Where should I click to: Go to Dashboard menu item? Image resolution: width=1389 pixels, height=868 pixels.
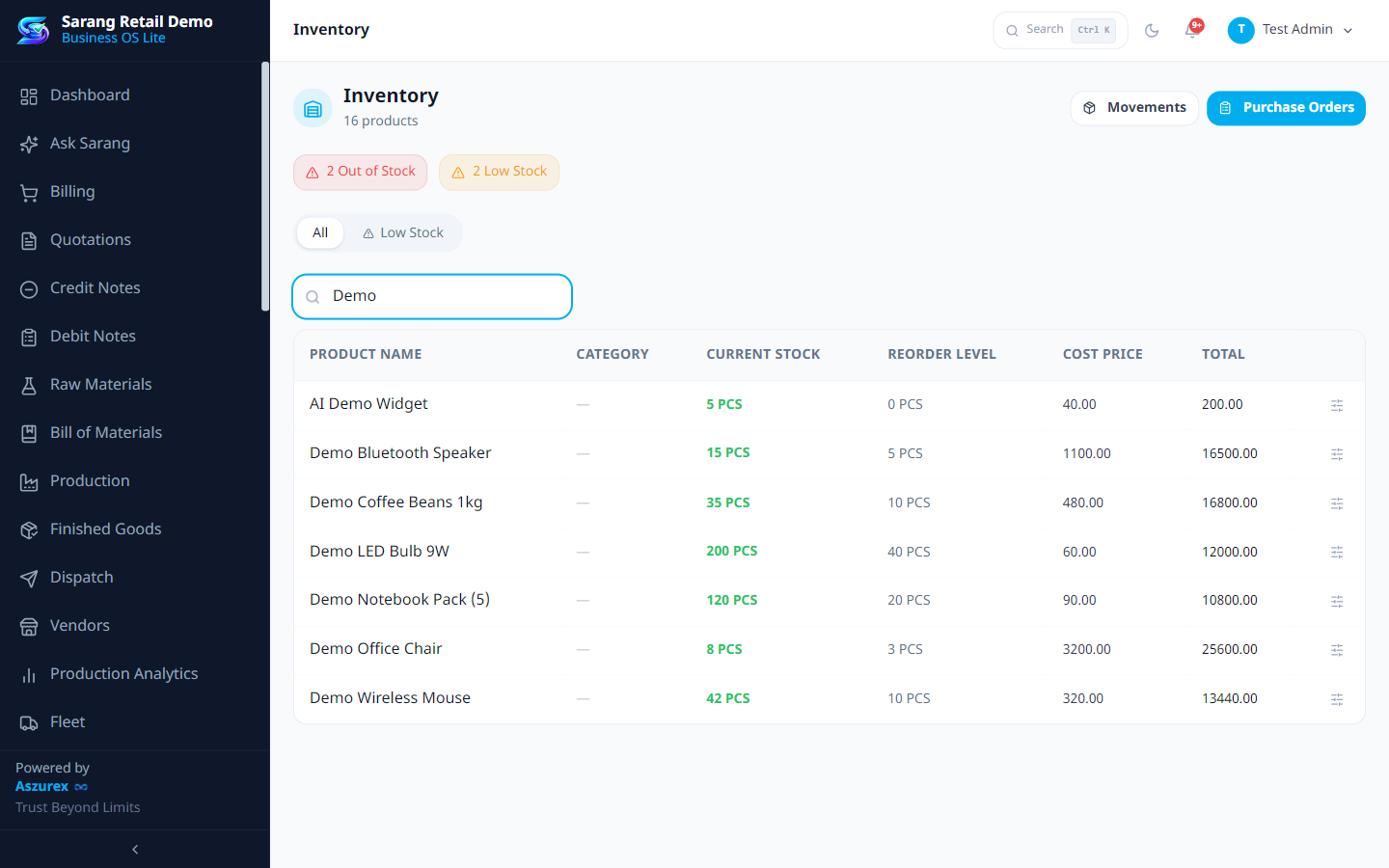[x=133, y=95]
